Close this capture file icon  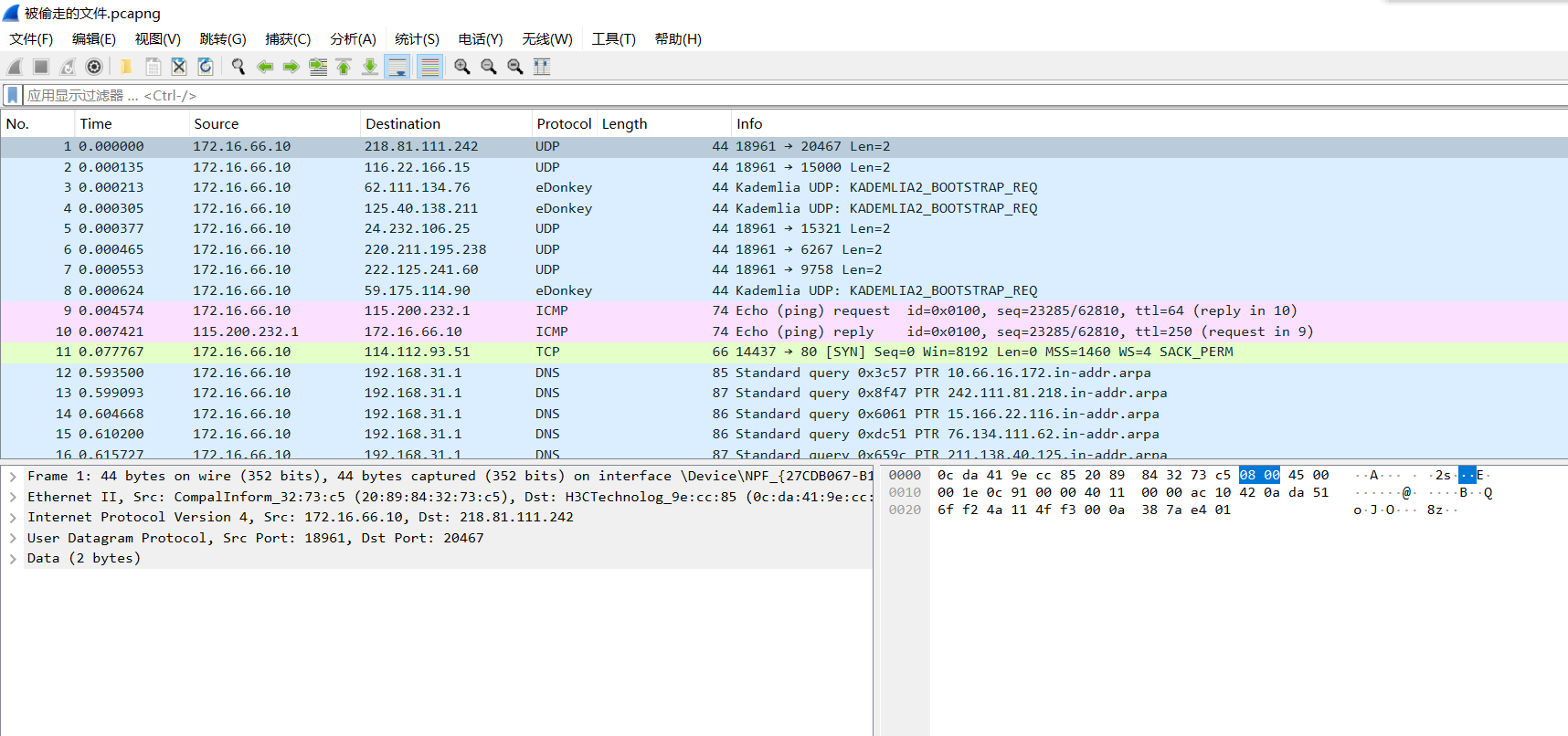[x=179, y=67]
